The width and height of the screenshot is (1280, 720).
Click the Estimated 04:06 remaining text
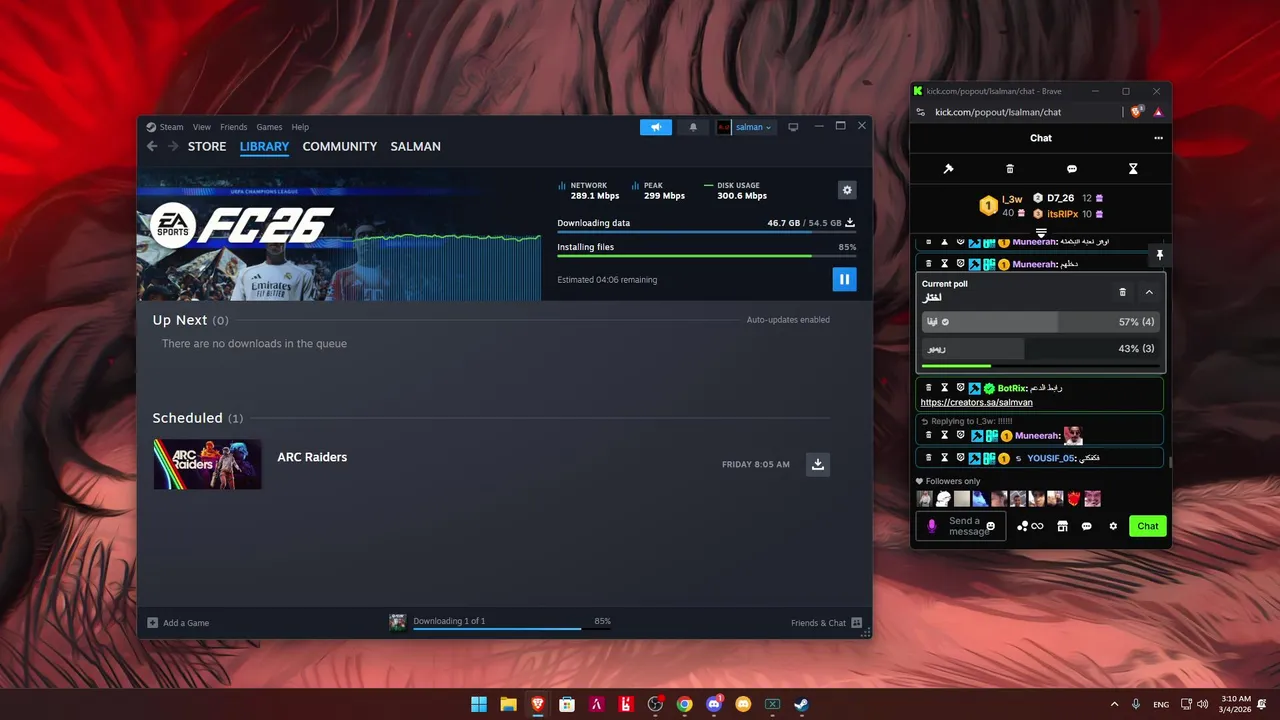(607, 280)
